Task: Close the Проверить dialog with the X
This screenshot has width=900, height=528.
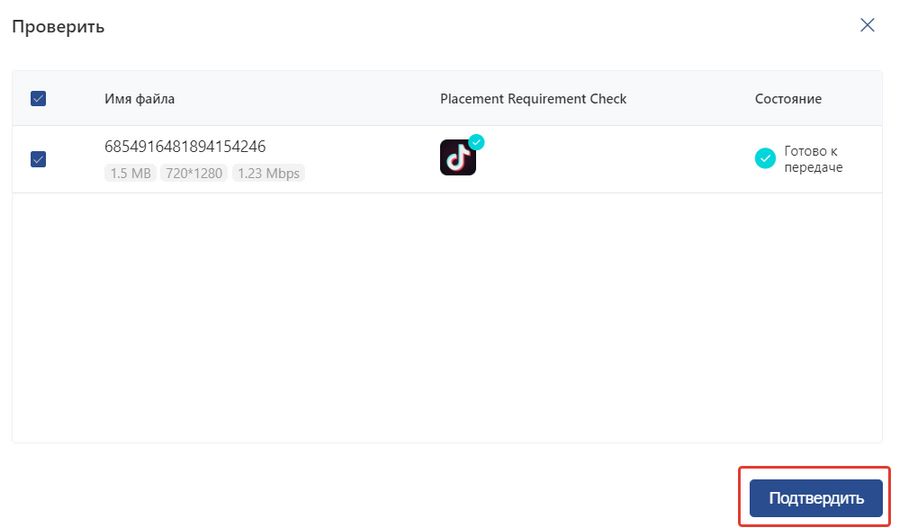Action: (x=867, y=25)
